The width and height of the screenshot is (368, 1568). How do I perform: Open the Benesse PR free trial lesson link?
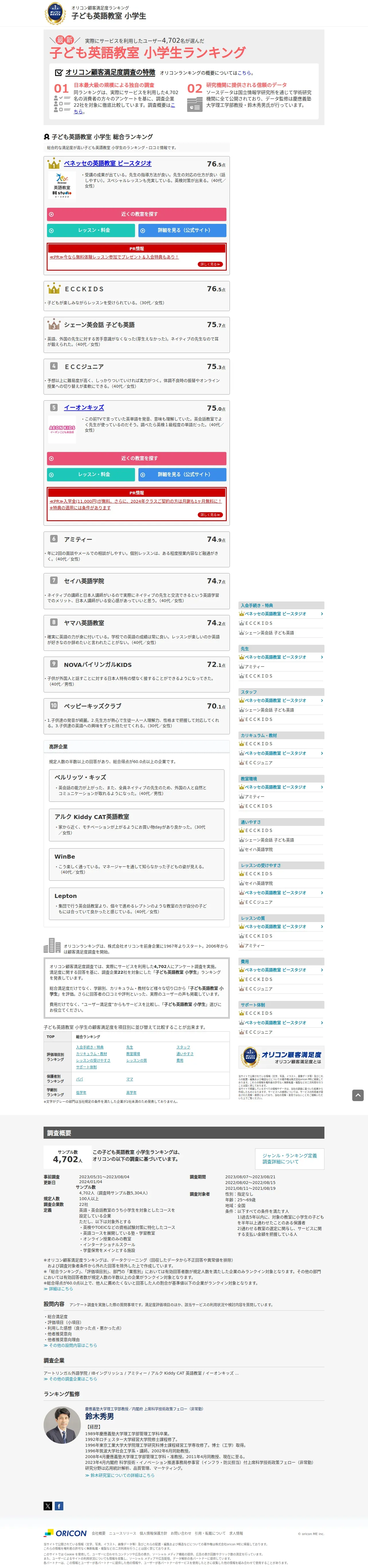[x=114, y=257]
